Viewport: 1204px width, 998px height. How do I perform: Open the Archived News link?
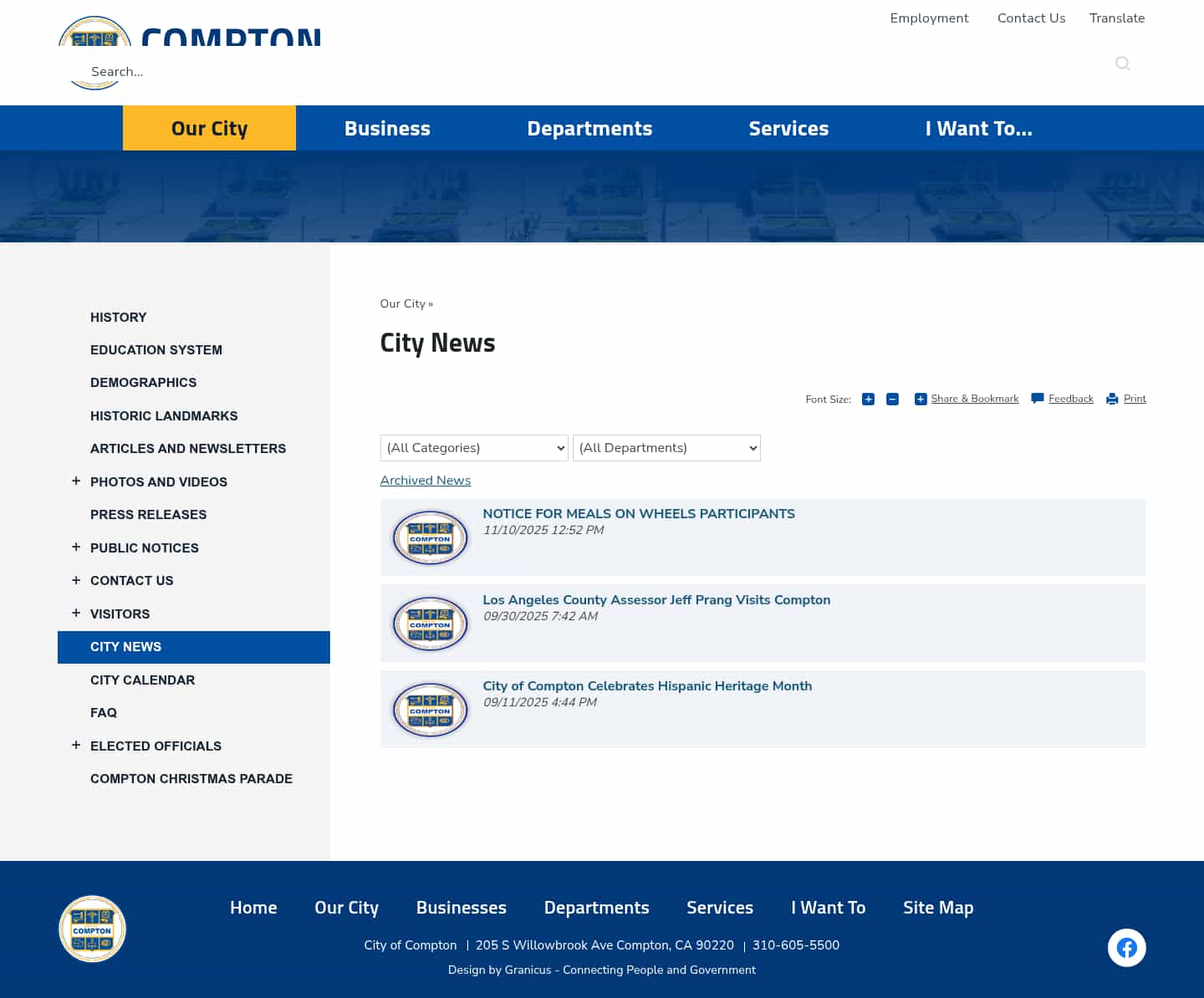click(425, 481)
